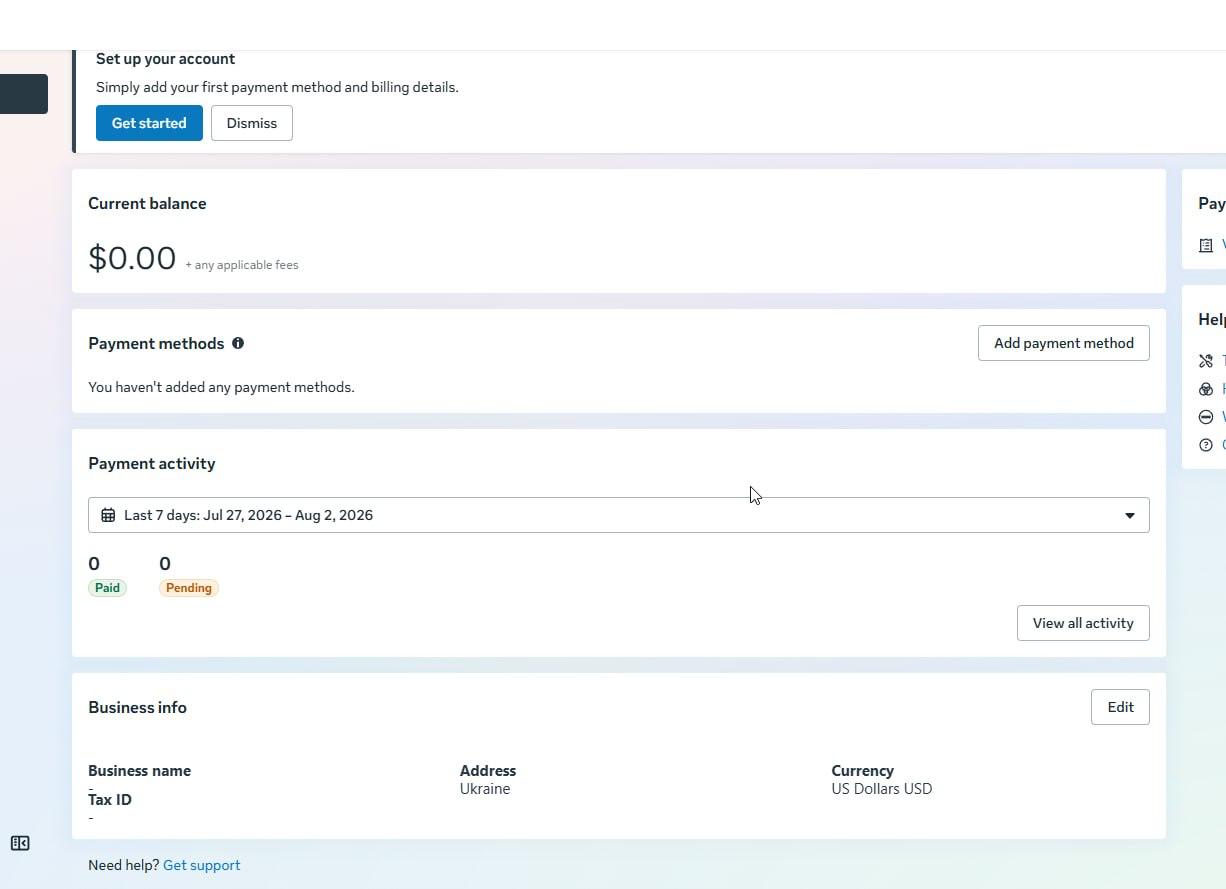Click the calendar icon in the date range field
This screenshot has width=1226, height=889.
[x=108, y=515]
